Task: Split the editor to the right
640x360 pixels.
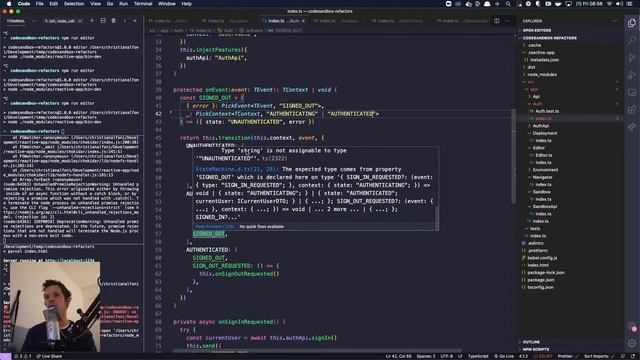Action: (497, 21)
